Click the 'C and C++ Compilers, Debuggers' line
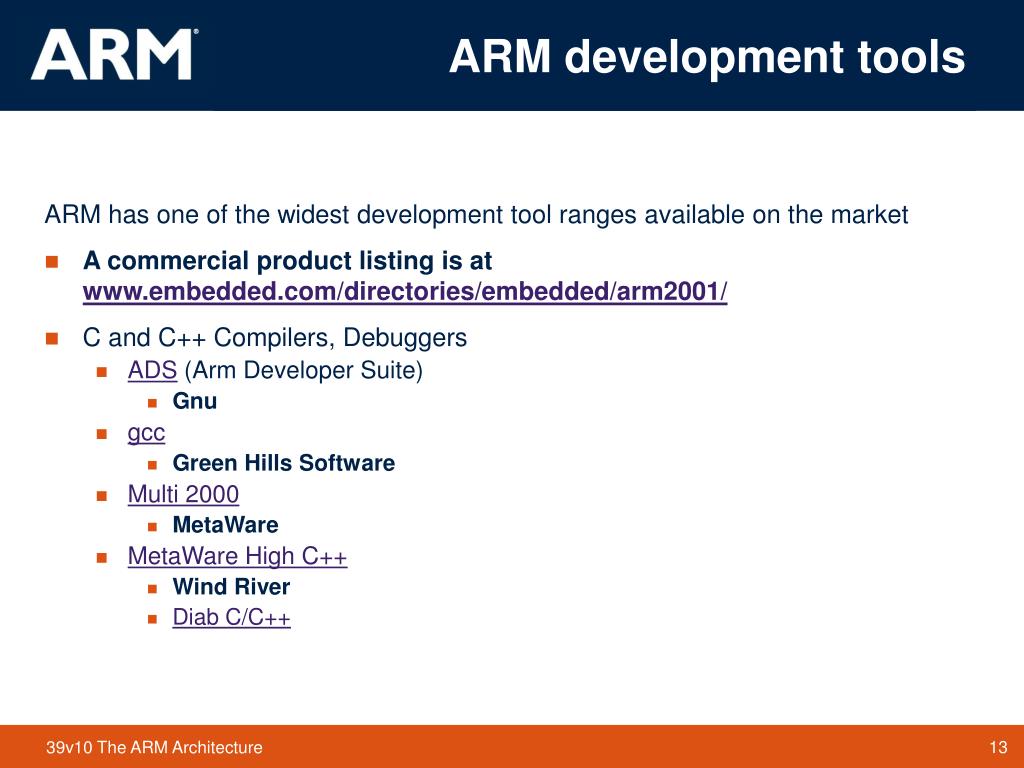Viewport: 1024px width, 768px height. [x=275, y=338]
